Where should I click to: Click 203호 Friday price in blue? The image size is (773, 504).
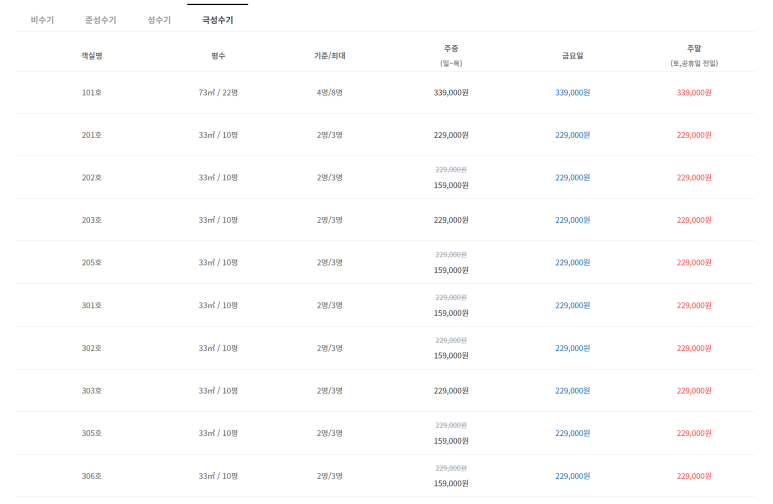click(572, 220)
